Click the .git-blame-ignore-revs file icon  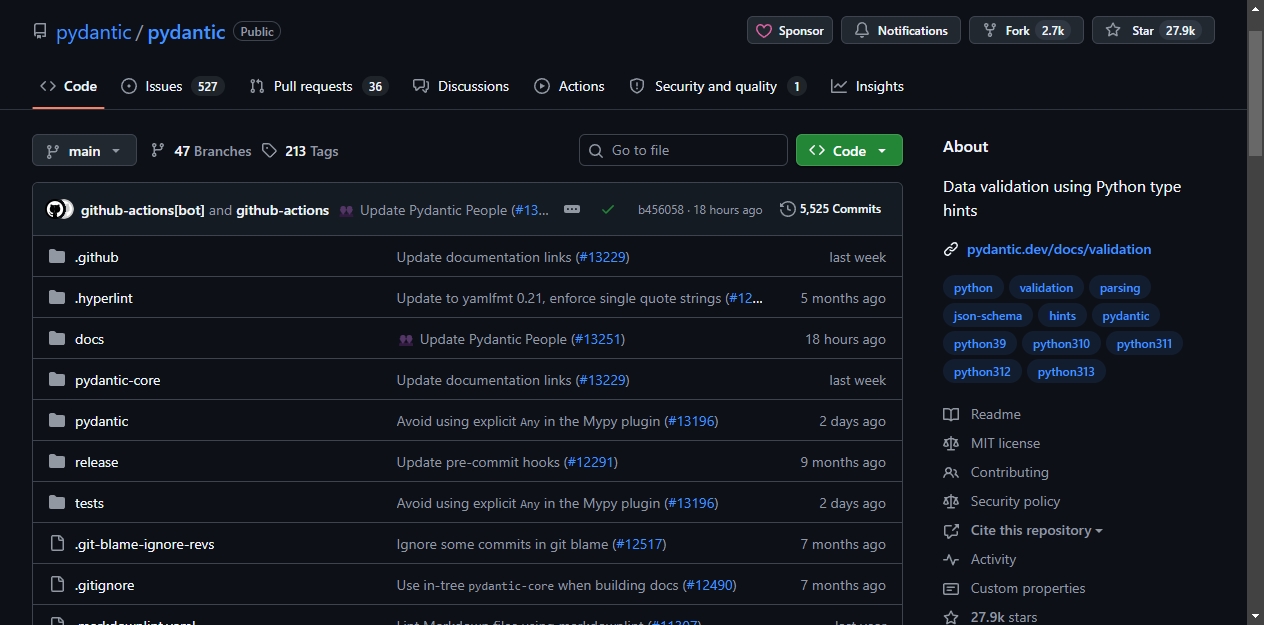click(57, 544)
